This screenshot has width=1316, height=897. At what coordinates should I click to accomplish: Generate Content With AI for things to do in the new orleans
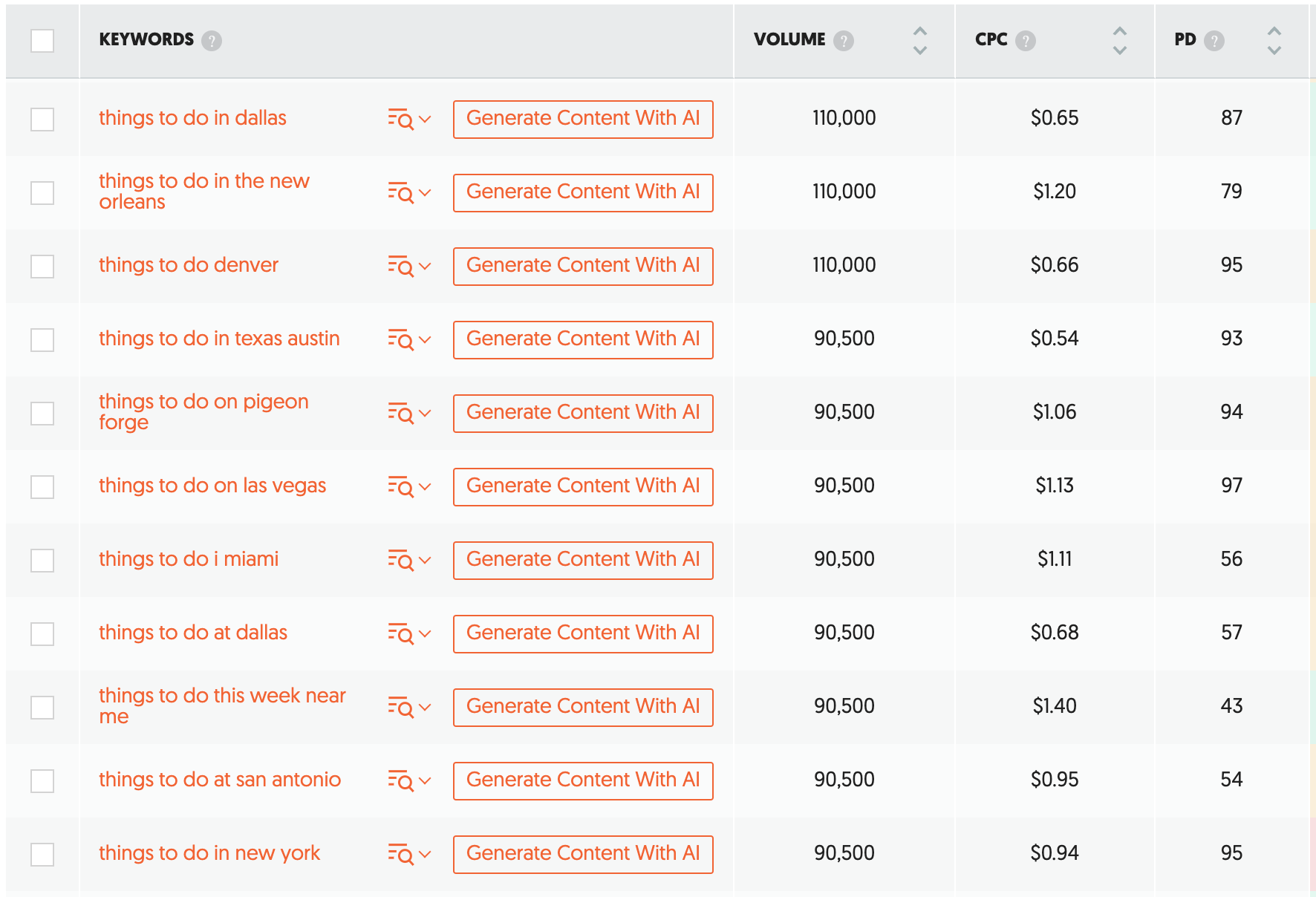[x=583, y=192]
